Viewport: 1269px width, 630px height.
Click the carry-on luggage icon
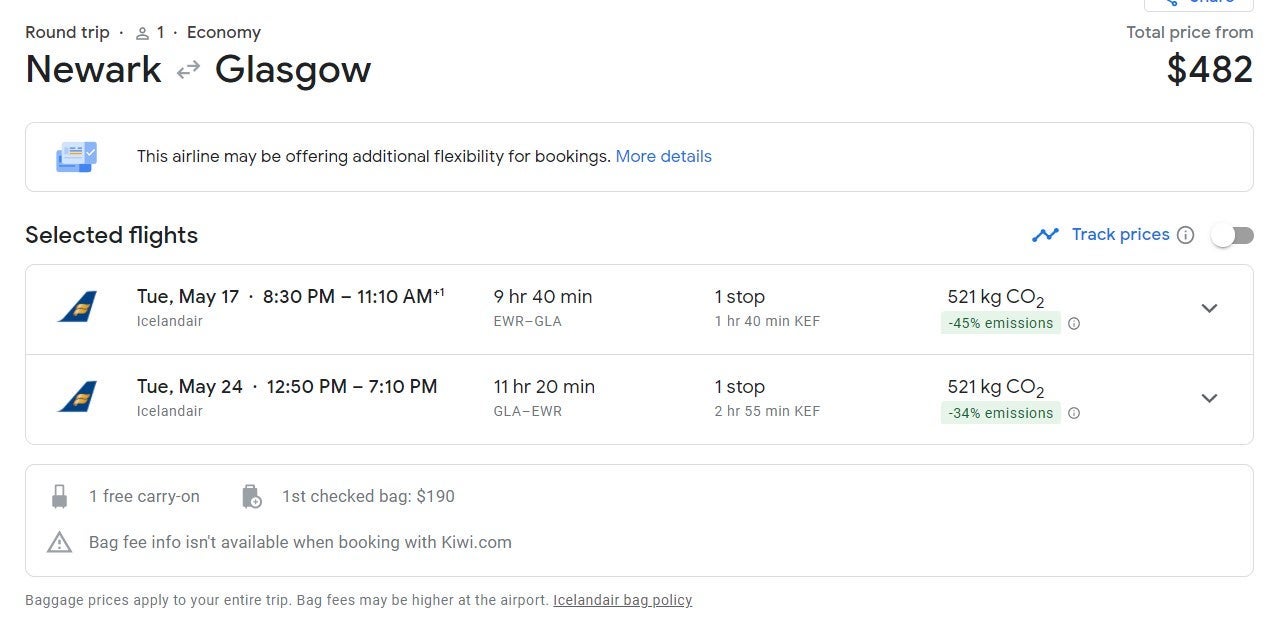point(60,496)
